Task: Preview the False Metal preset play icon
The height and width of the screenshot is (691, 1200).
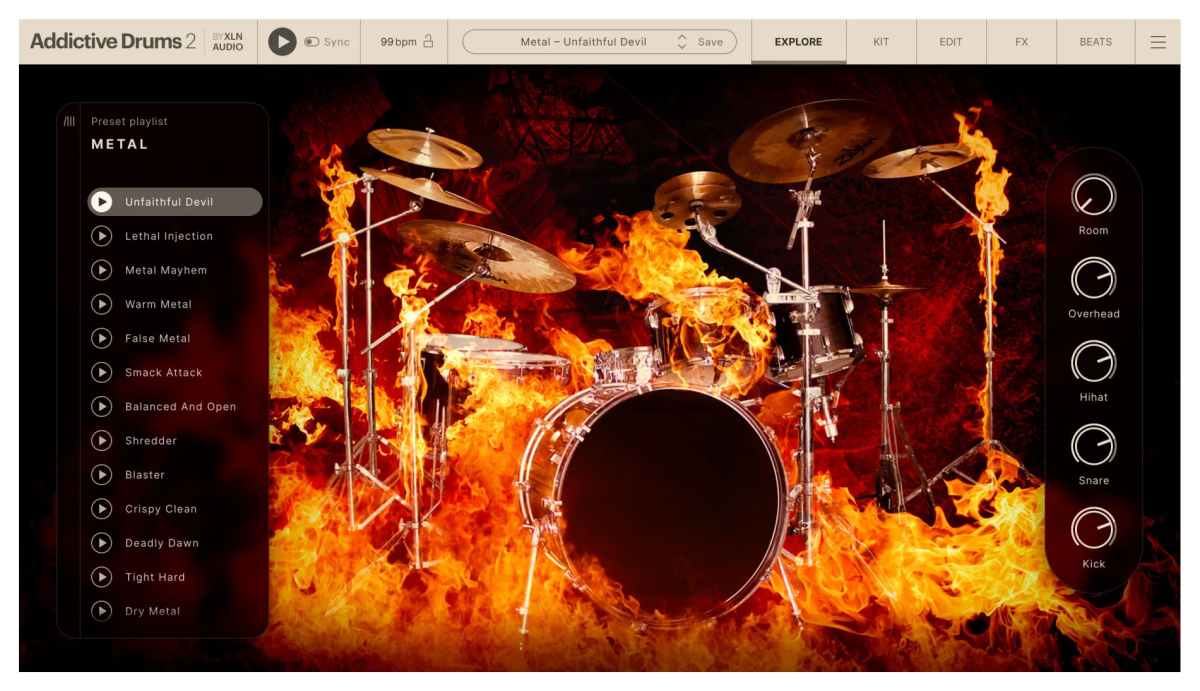Action: (x=101, y=338)
